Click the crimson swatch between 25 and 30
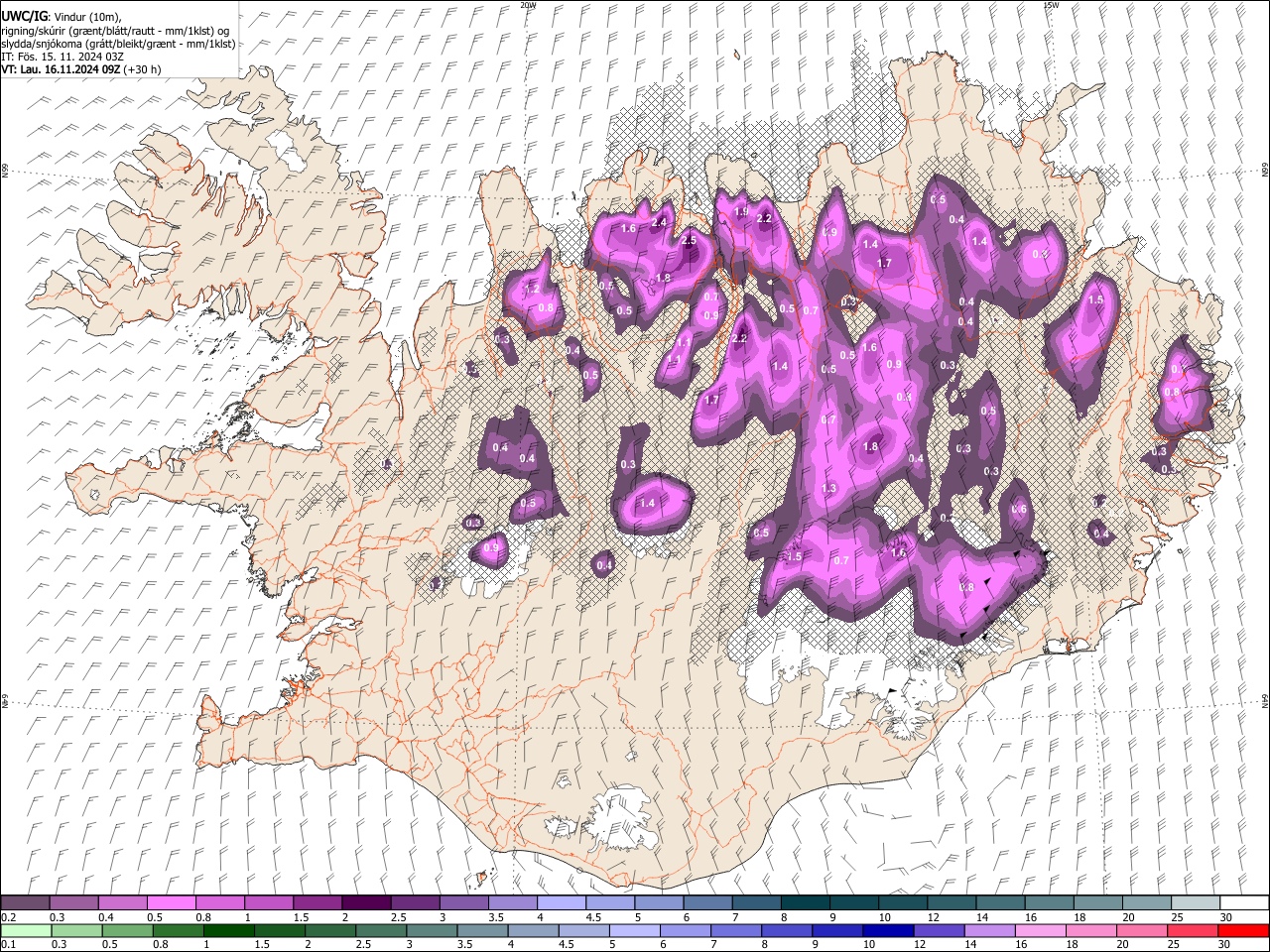 click(x=1193, y=930)
